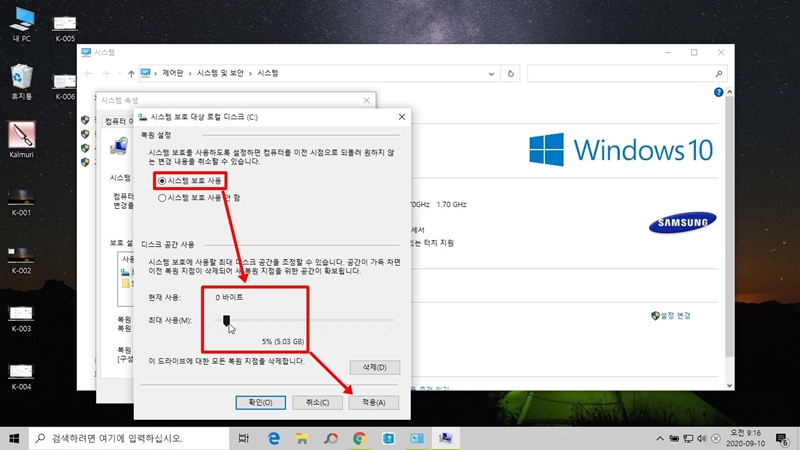800x450 pixels.
Task: Click the drive icon in the dialog title bar
Action: click(143, 117)
